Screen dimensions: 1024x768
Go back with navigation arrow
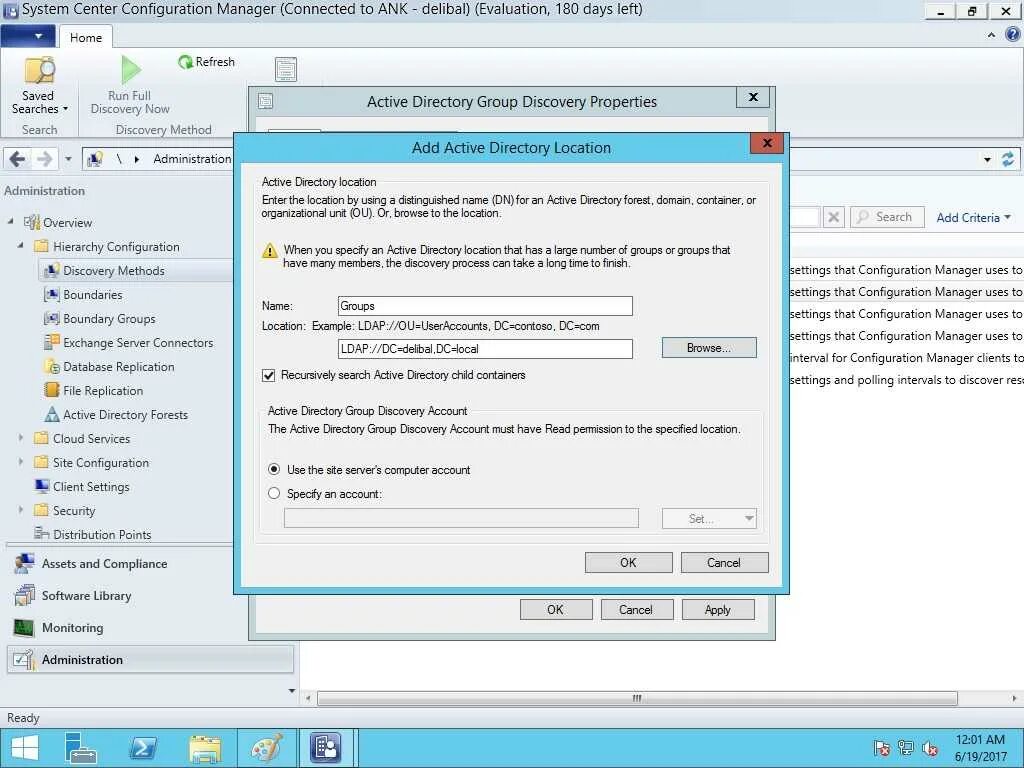pyautogui.click(x=18, y=159)
